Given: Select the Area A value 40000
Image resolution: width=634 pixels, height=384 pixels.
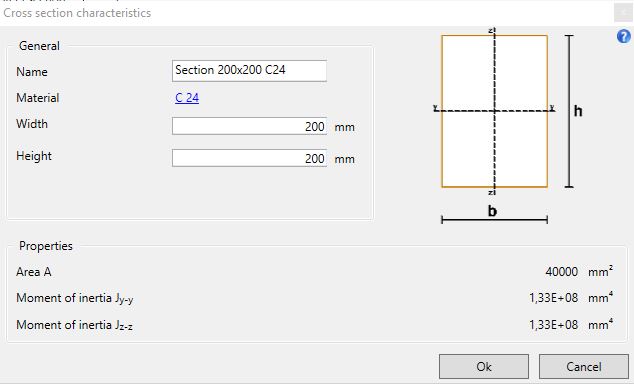Looking at the screenshot, I should pyautogui.click(x=561, y=272).
